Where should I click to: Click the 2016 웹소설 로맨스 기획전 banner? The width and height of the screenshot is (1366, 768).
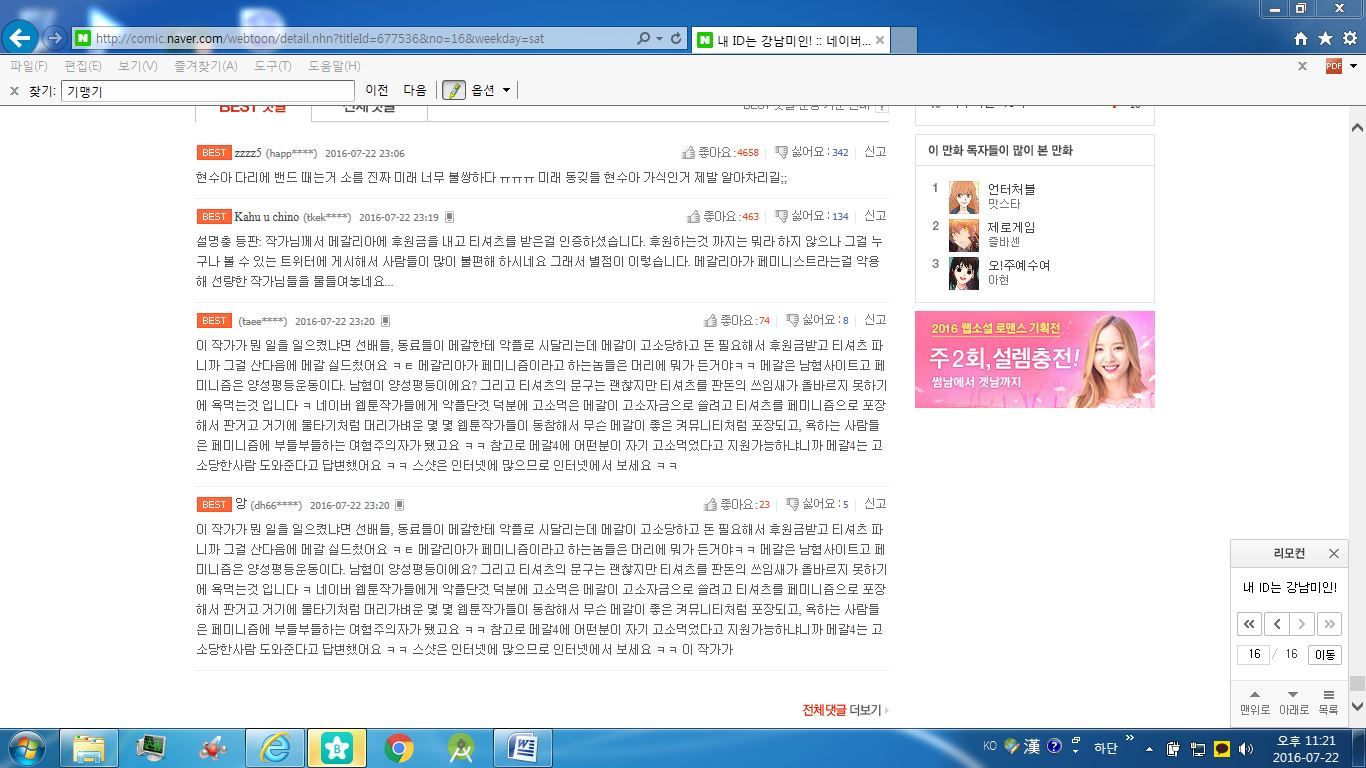pyautogui.click(x=1034, y=359)
